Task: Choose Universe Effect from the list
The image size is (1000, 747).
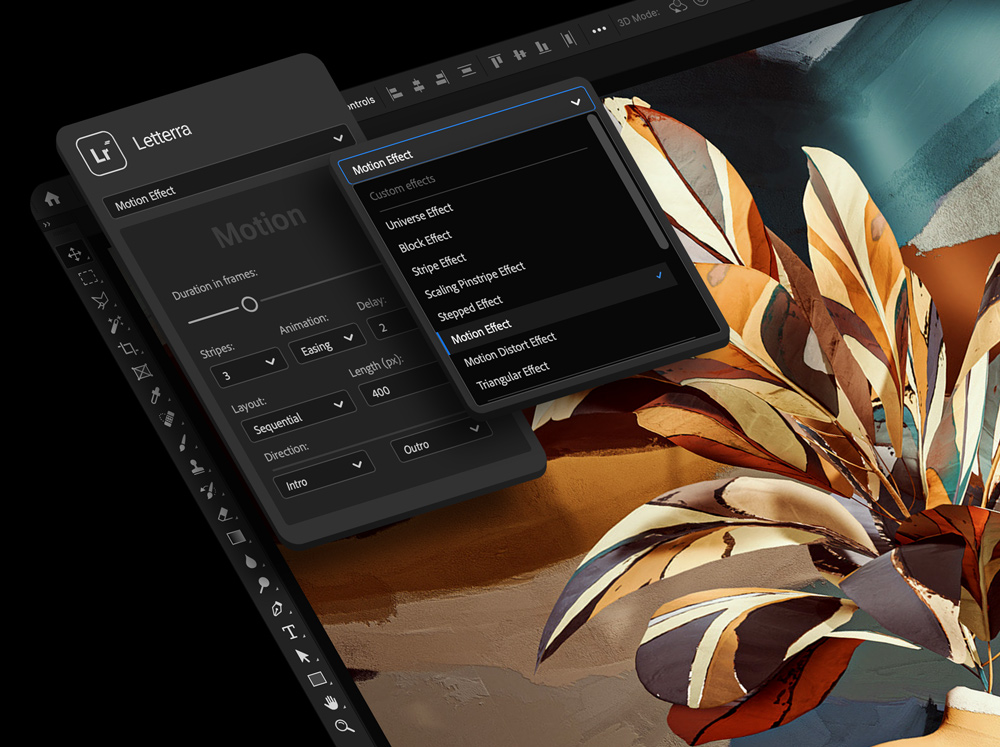Action: point(419,216)
